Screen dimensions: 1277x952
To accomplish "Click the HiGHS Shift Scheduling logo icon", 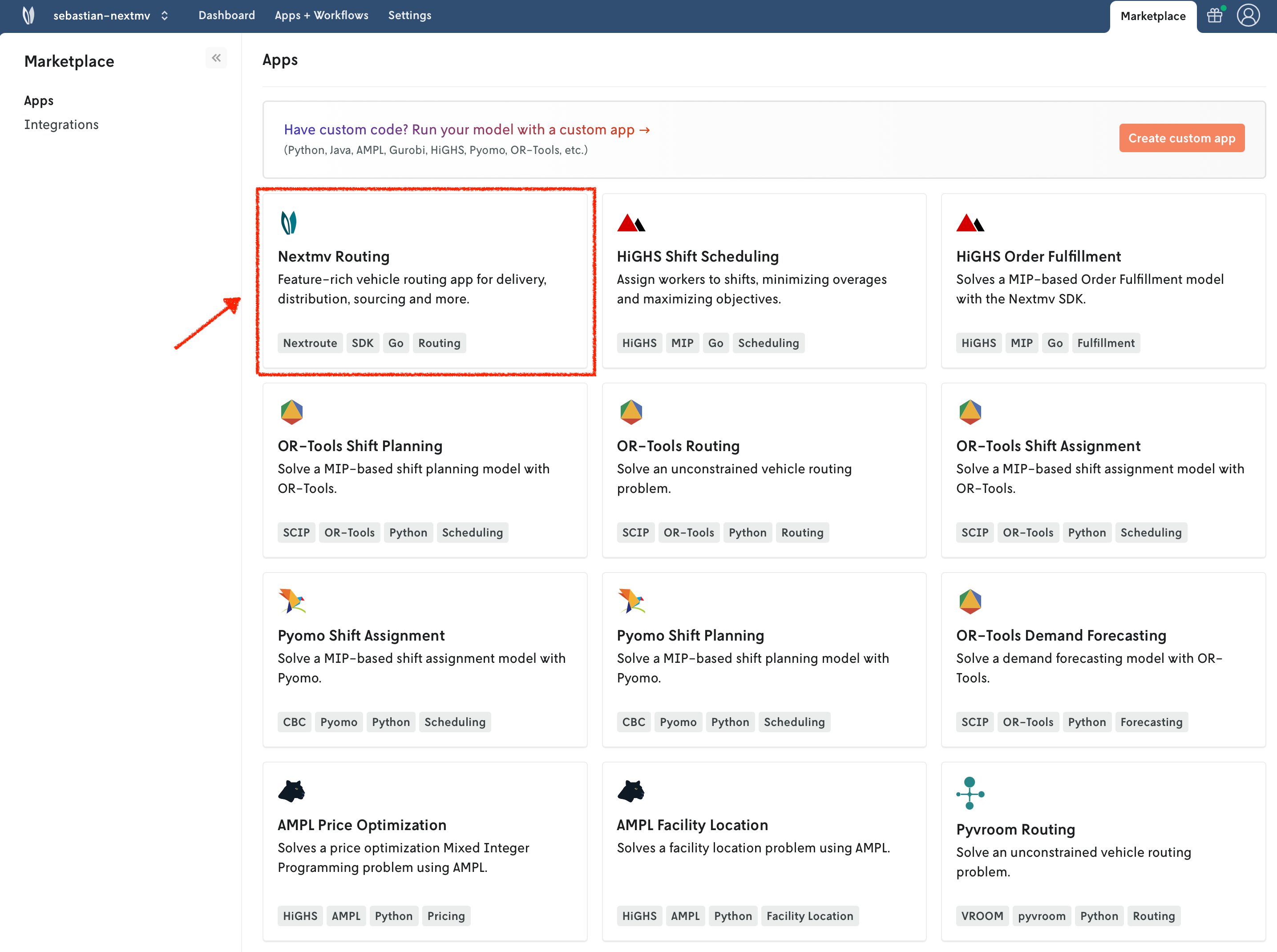I will [x=630, y=222].
